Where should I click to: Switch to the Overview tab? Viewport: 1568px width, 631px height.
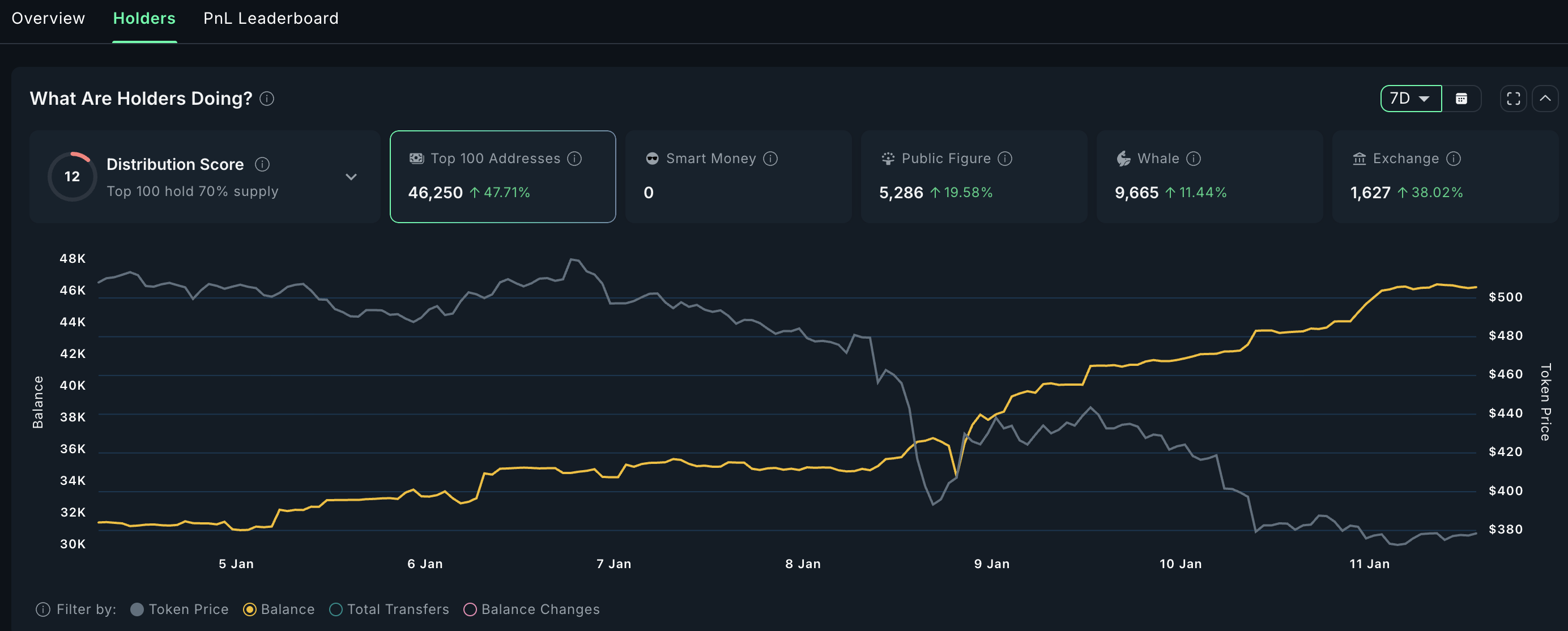48,18
